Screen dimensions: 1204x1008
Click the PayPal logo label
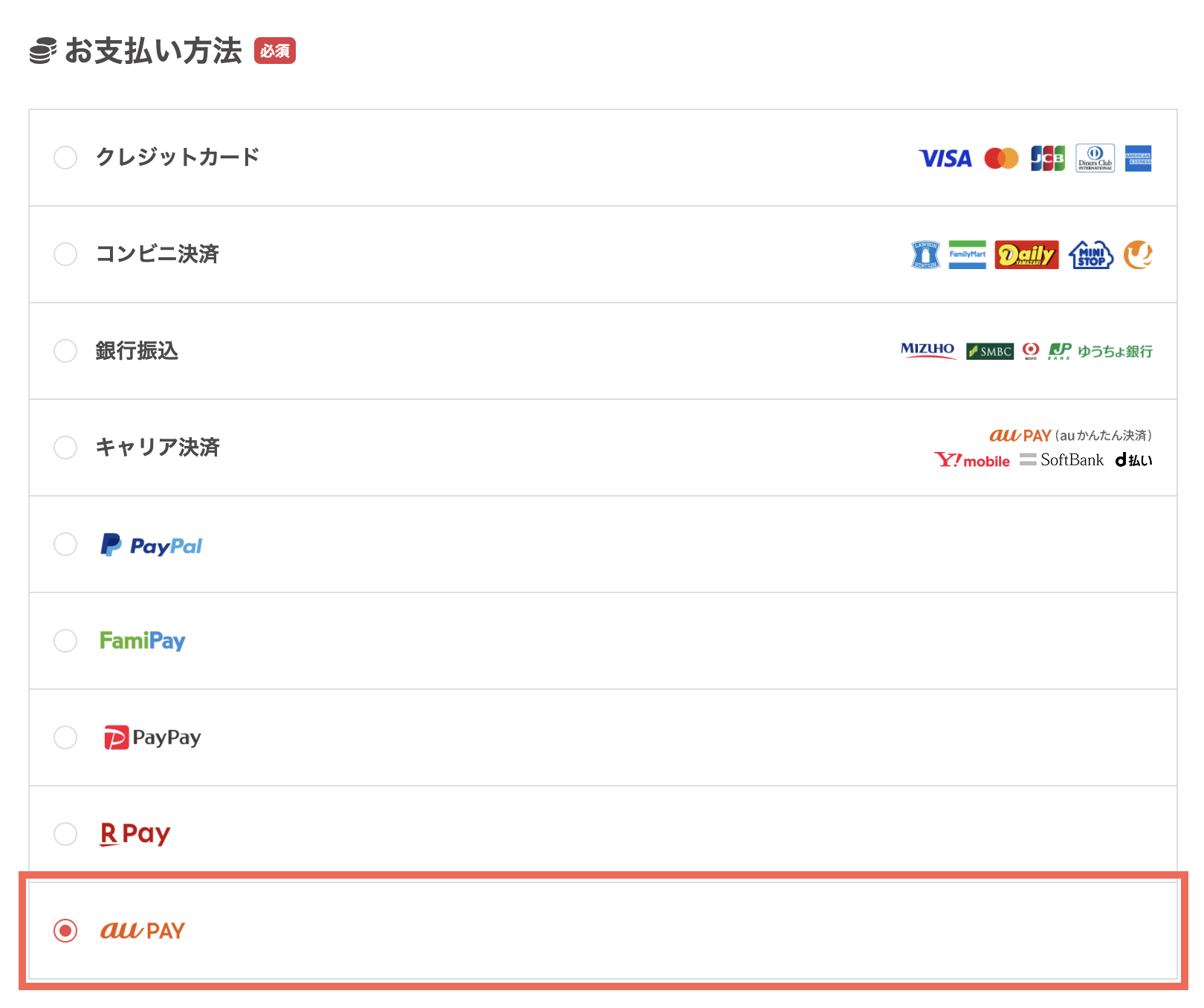tap(152, 546)
